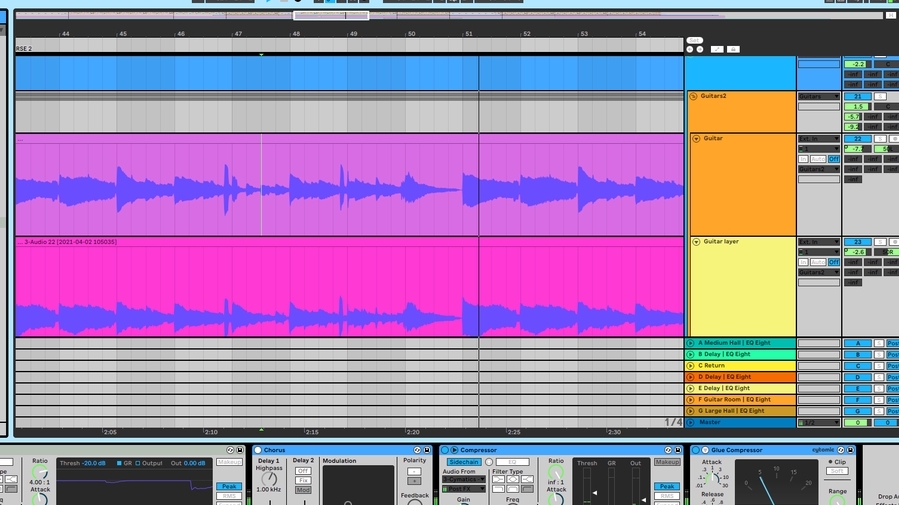Adjust the Chorus Delay 1 Highpass knob
Screen dimensions: 899x505
click(269, 478)
